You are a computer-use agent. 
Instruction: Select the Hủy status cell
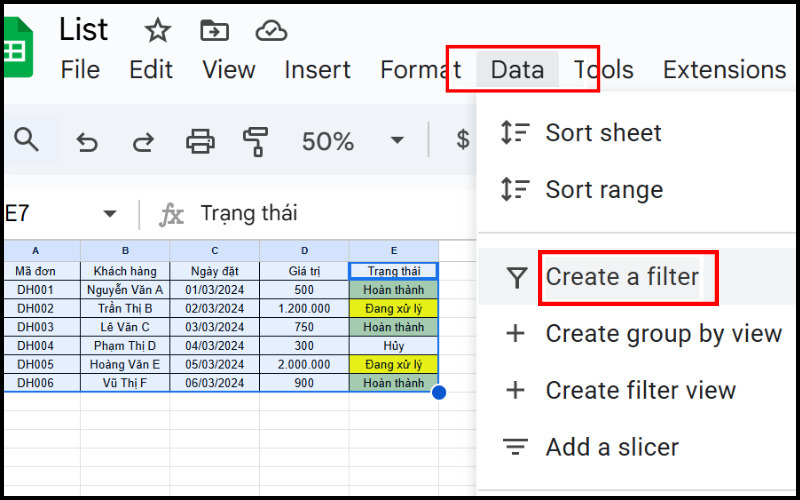tap(394, 346)
